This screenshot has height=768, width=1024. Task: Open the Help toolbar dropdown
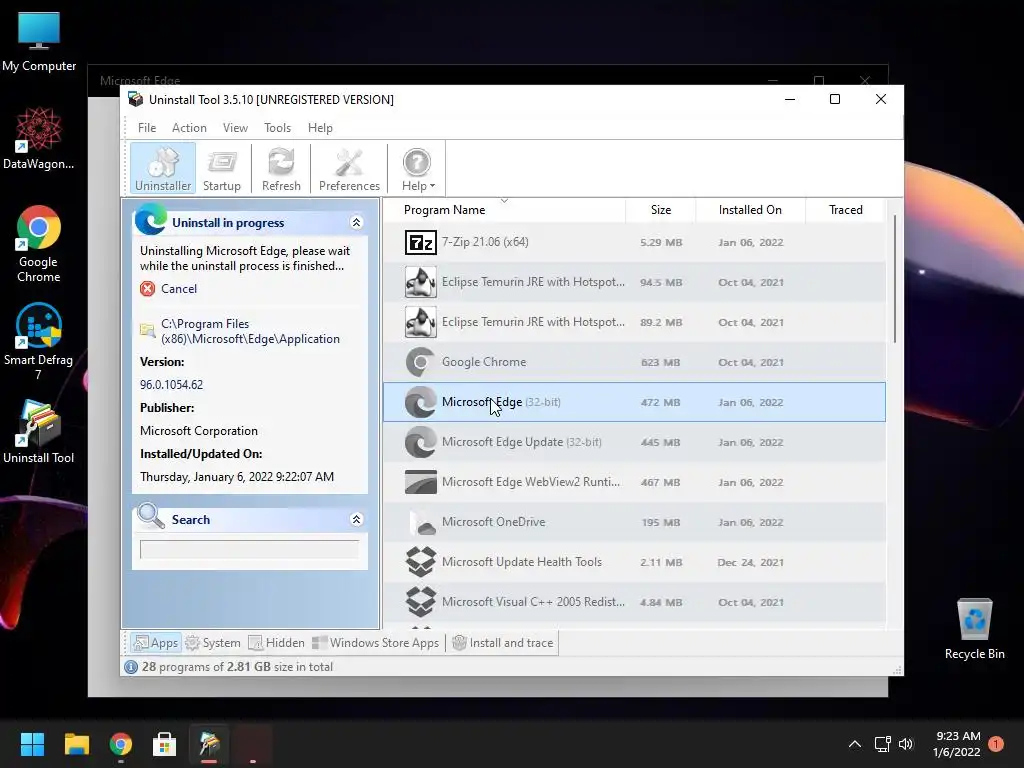(x=417, y=168)
